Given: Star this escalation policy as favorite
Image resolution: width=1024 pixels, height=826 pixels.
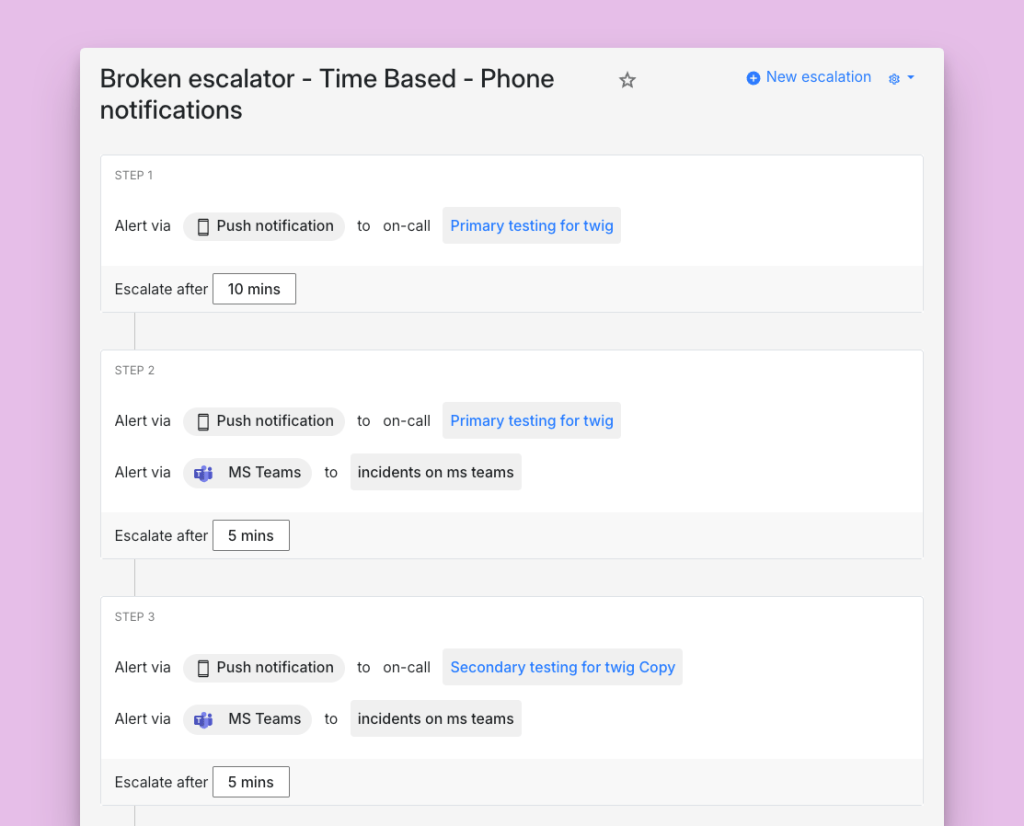Looking at the screenshot, I should pyautogui.click(x=627, y=80).
